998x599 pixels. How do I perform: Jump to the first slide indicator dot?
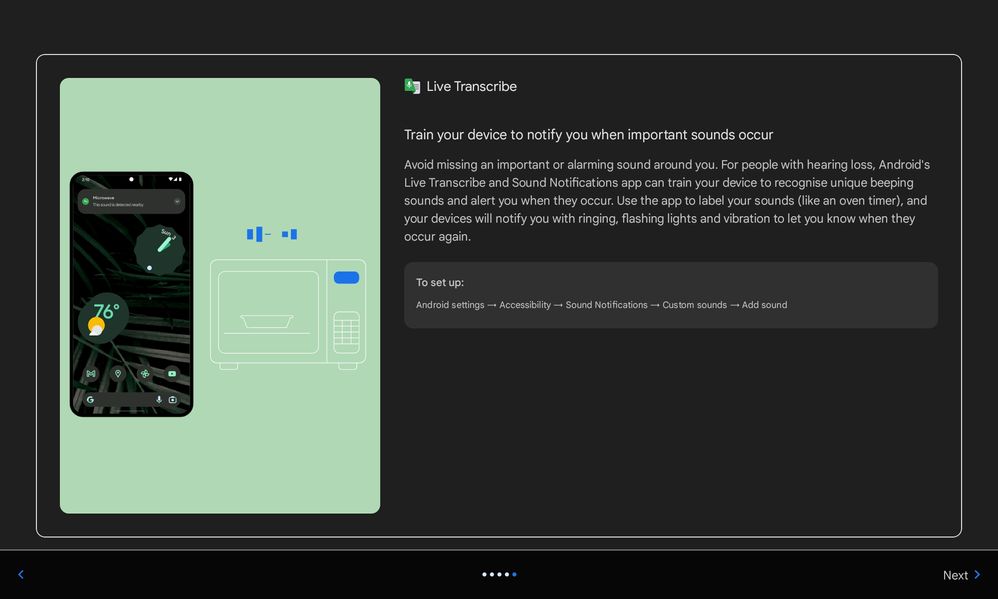click(x=484, y=574)
